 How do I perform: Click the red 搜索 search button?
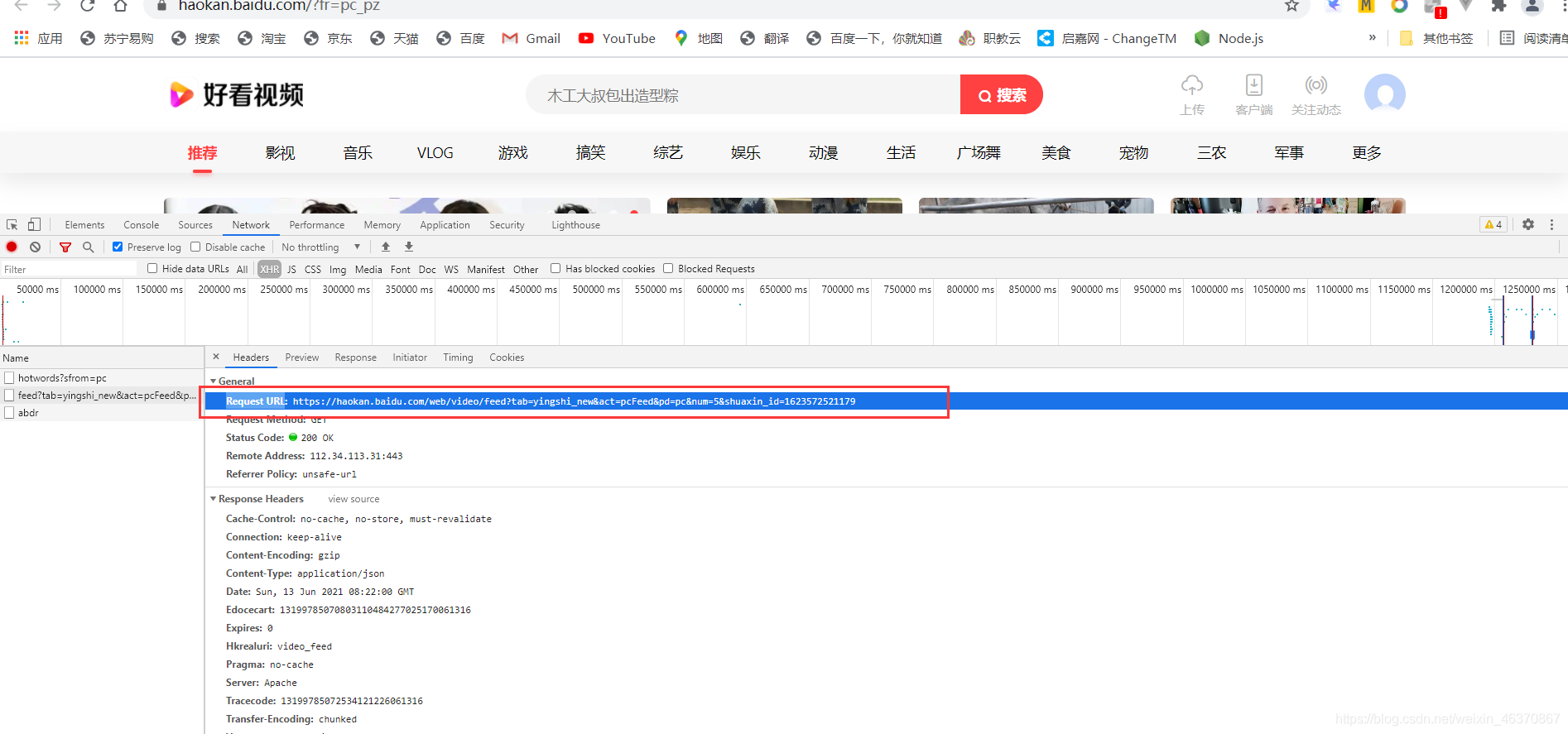click(1001, 95)
